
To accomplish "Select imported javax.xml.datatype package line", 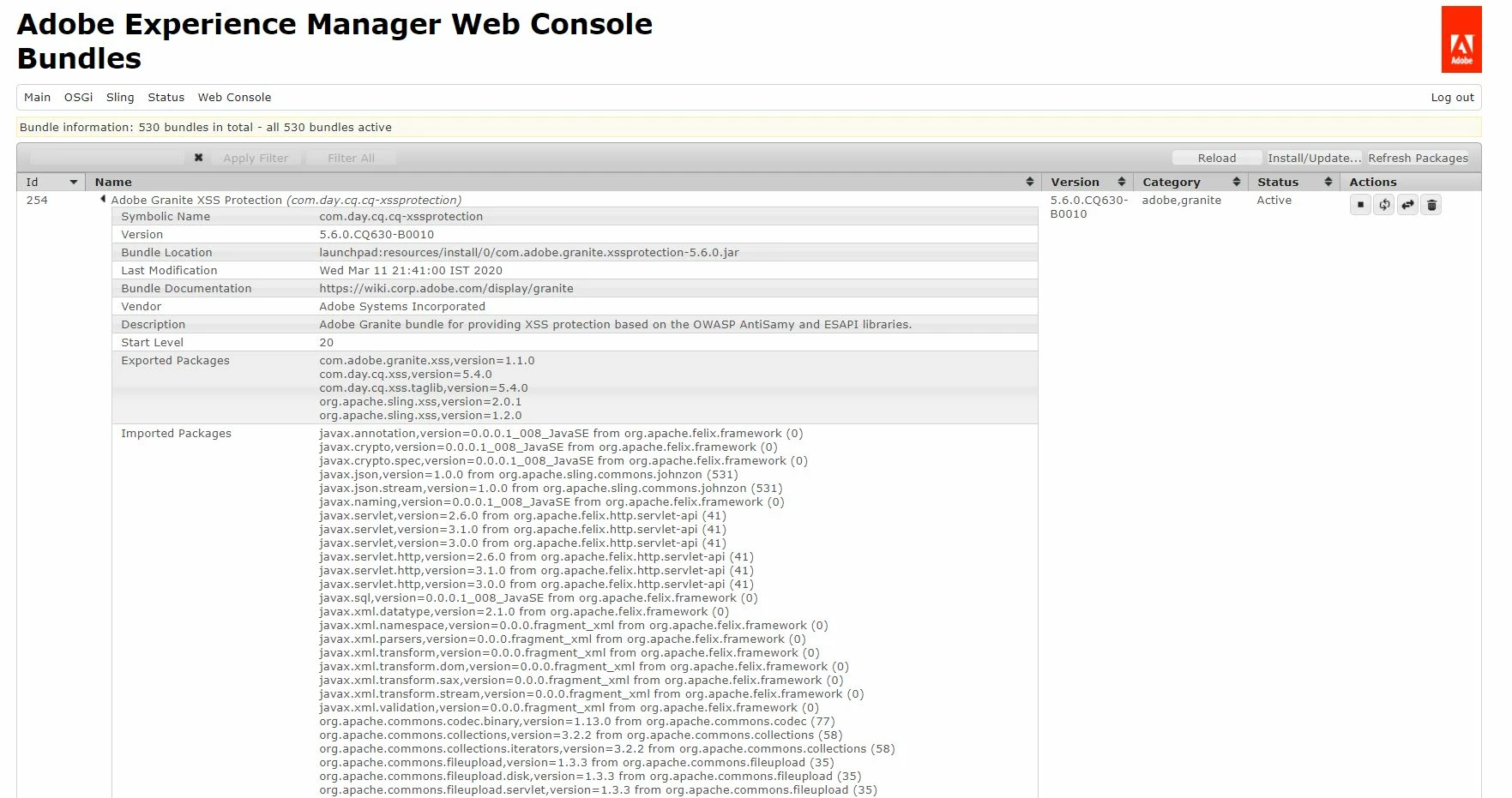I will click(524, 612).
